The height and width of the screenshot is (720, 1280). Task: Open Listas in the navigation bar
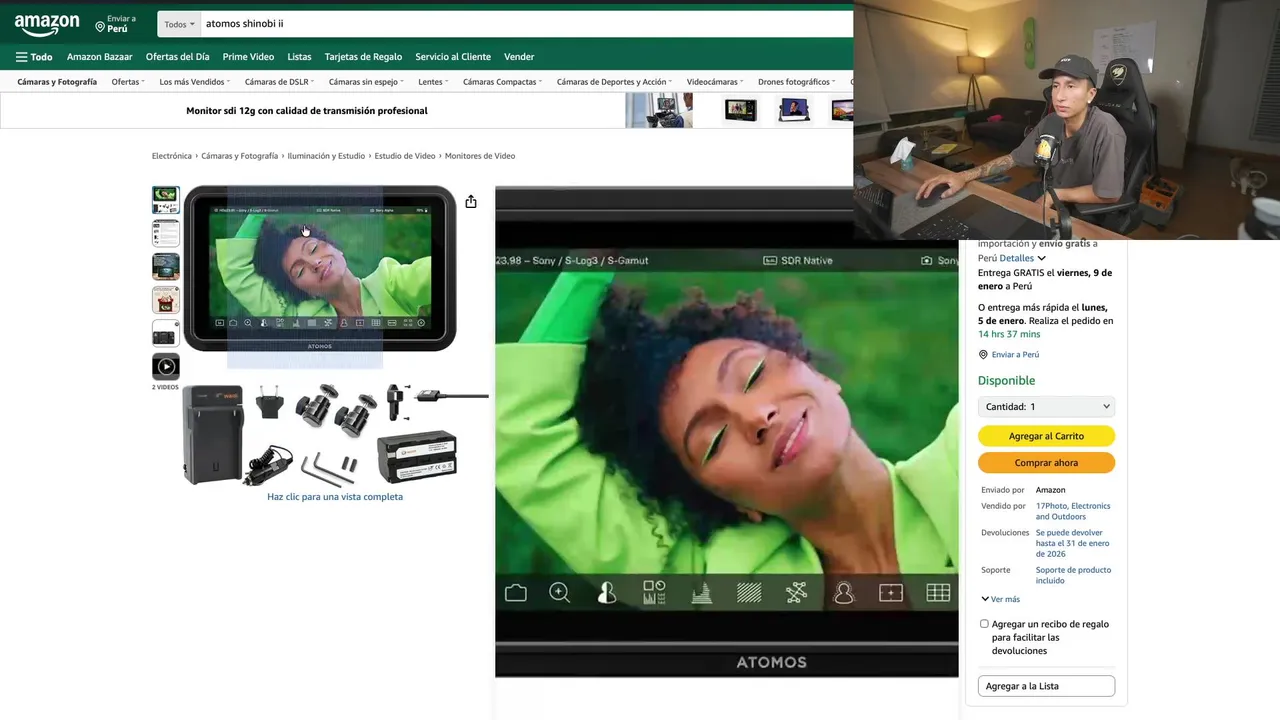(x=299, y=57)
